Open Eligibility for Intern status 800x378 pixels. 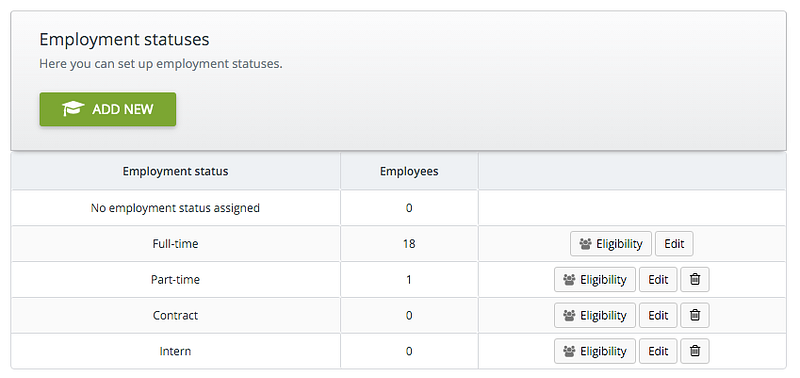pyautogui.click(x=595, y=351)
